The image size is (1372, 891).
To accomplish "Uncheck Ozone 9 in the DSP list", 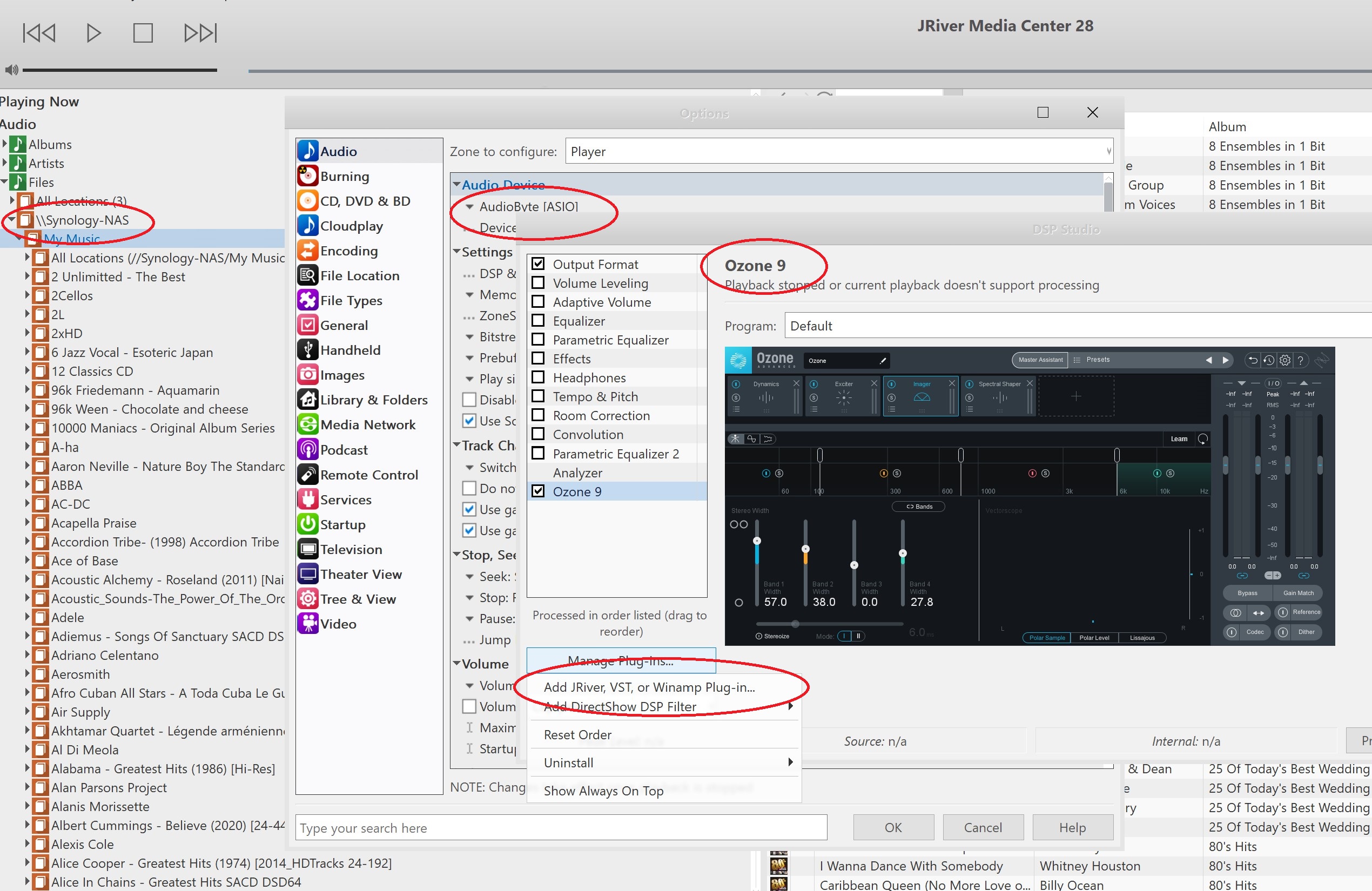I will [539, 491].
